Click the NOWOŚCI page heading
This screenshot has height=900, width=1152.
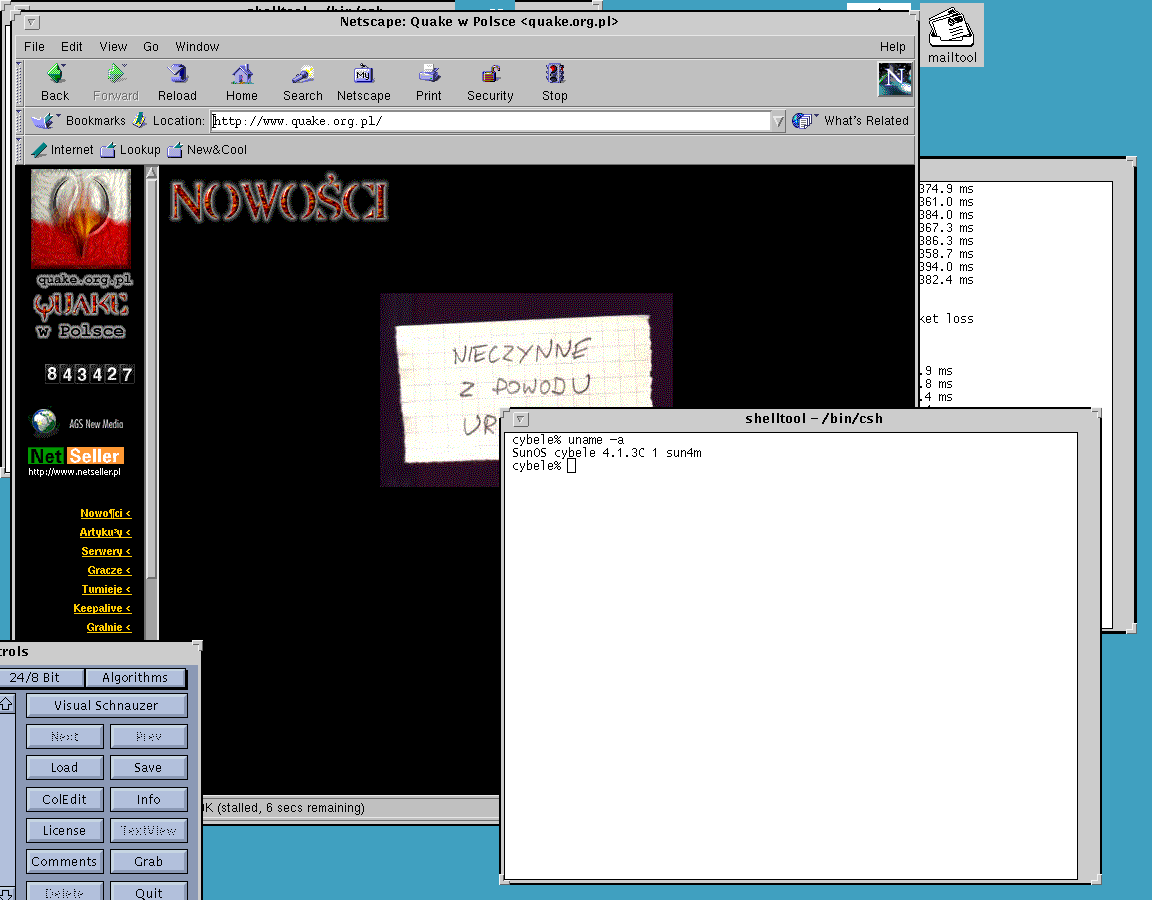point(278,200)
